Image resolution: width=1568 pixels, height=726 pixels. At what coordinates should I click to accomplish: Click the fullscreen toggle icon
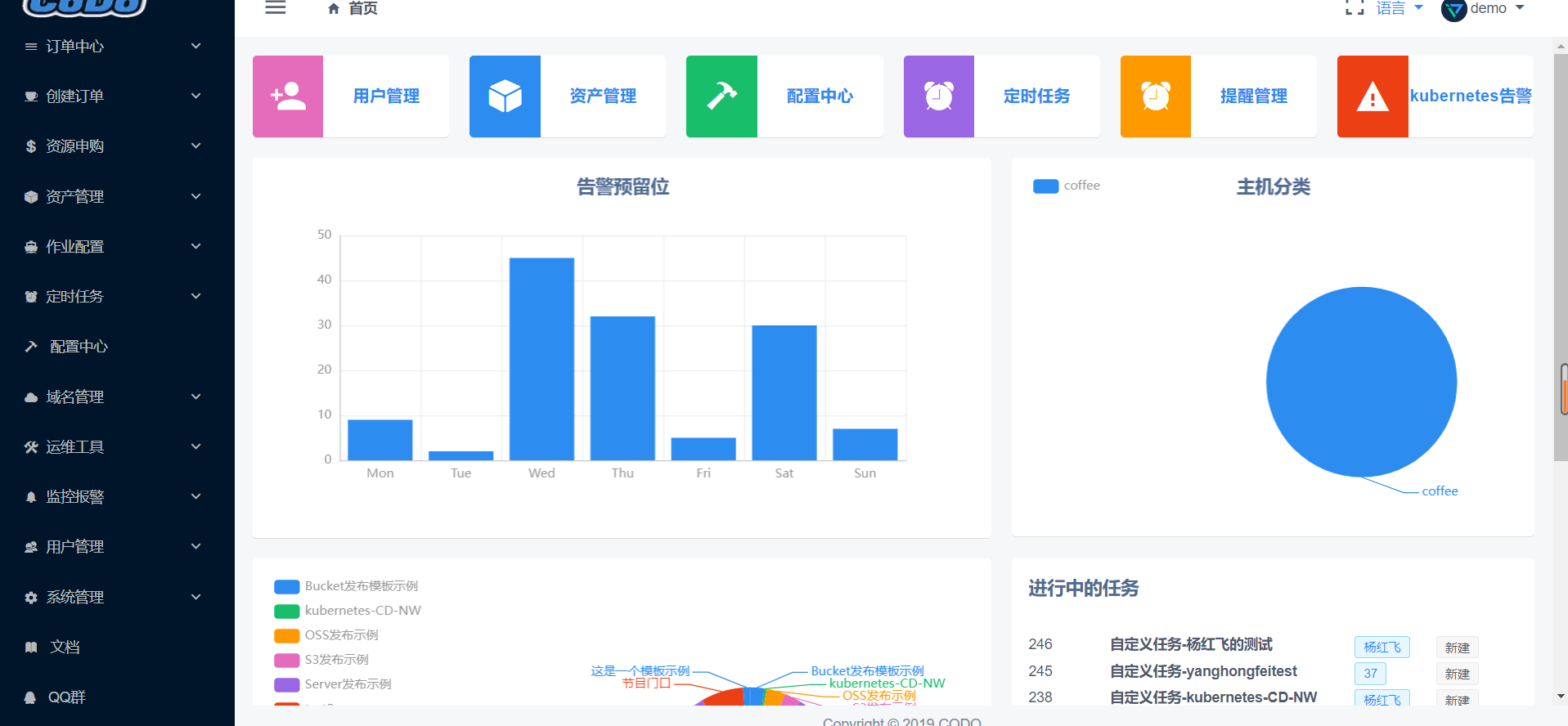tap(1355, 8)
